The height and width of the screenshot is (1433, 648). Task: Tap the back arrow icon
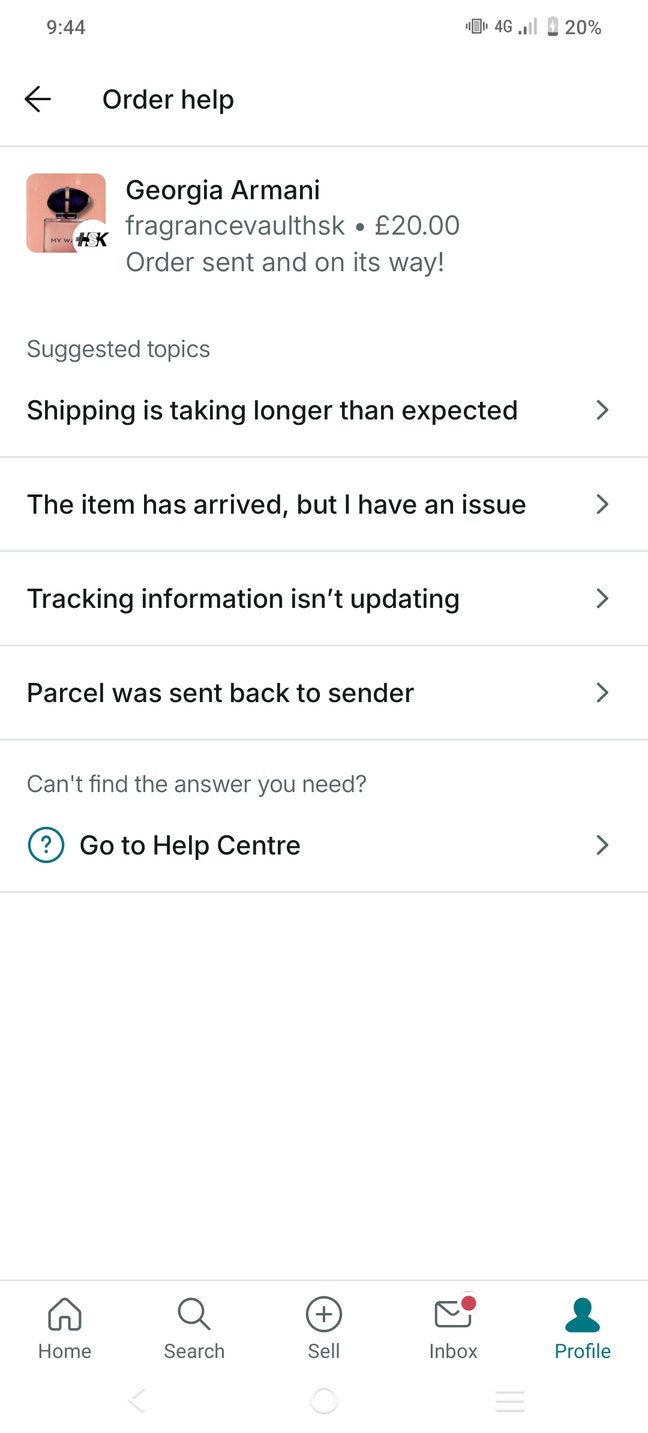coord(38,99)
